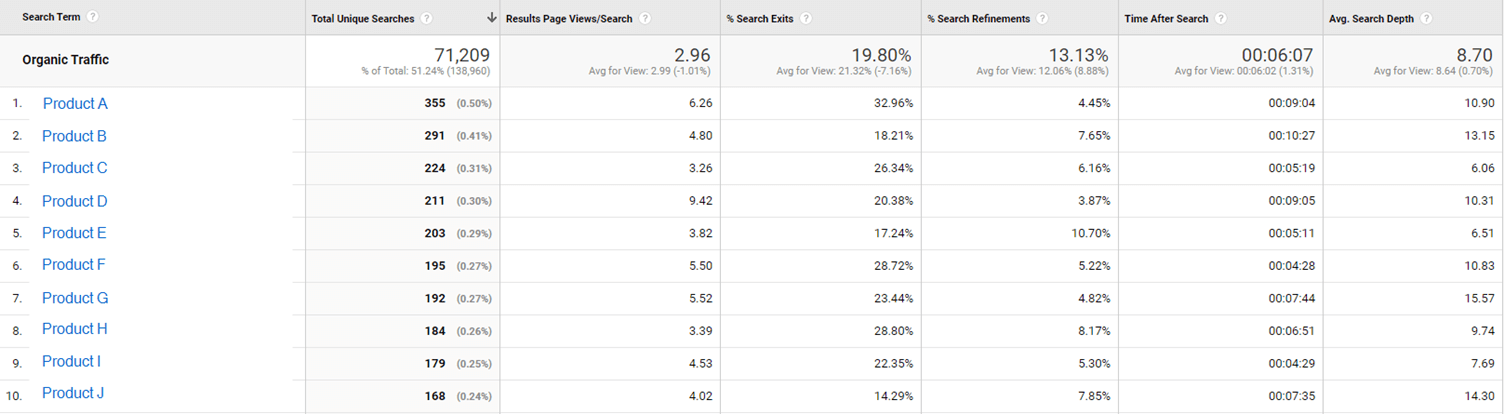Select the Product D link
The image size is (1504, 414).
75,201
